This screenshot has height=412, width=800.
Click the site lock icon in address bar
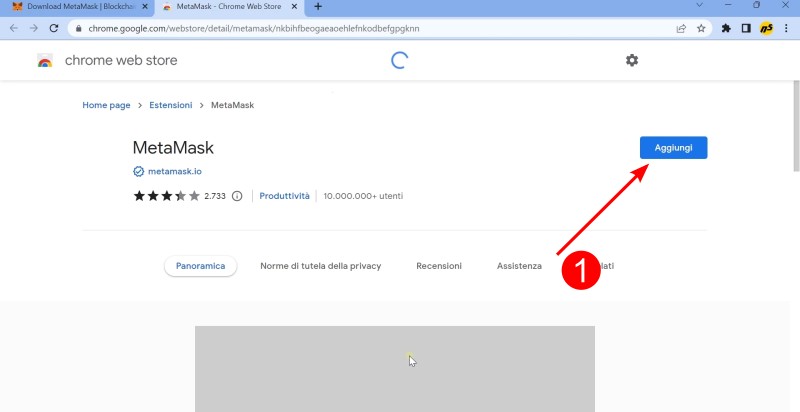pos(78,29)
